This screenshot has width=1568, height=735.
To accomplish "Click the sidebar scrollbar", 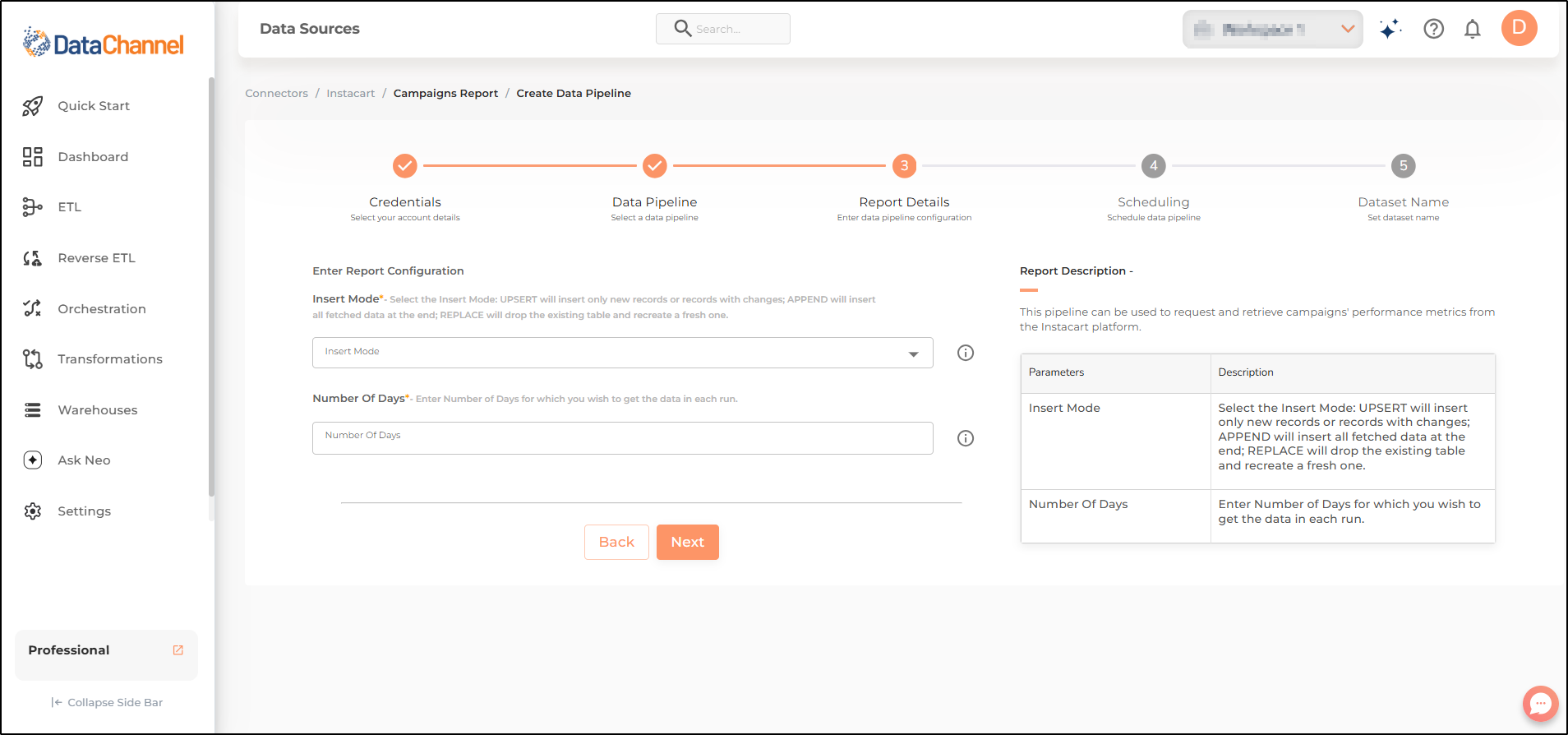I will (x=211, y=288).
